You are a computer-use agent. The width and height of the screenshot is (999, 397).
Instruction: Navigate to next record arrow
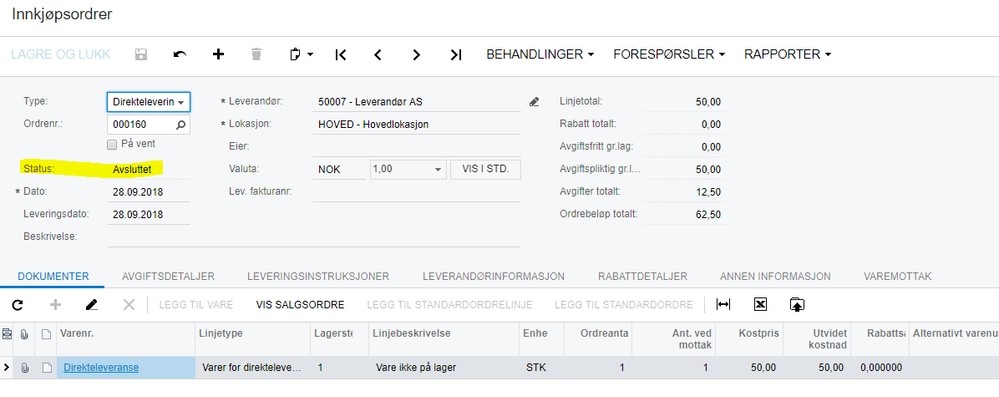(417, 55)
